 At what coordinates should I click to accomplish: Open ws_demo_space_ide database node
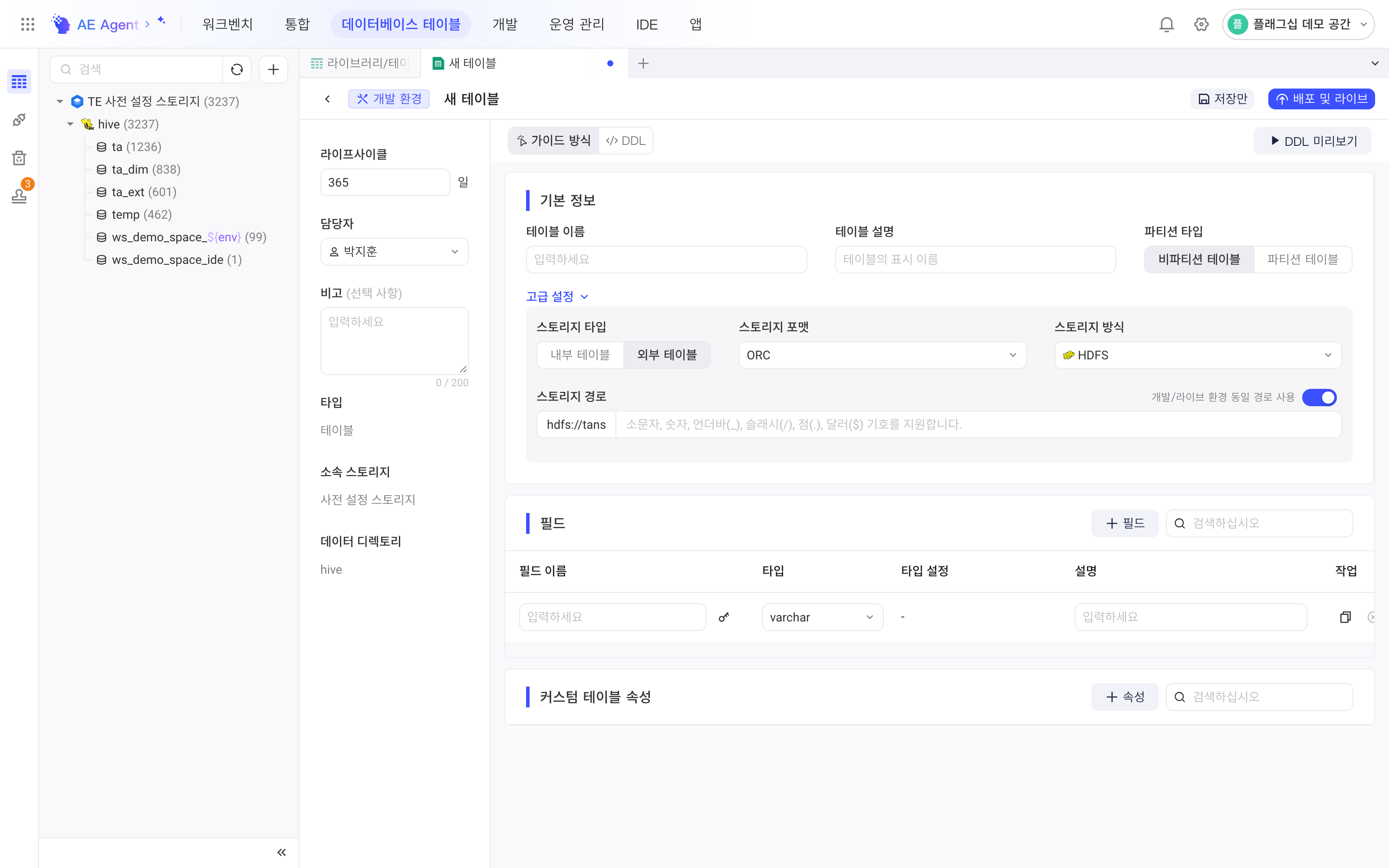(x=169, y=260)
